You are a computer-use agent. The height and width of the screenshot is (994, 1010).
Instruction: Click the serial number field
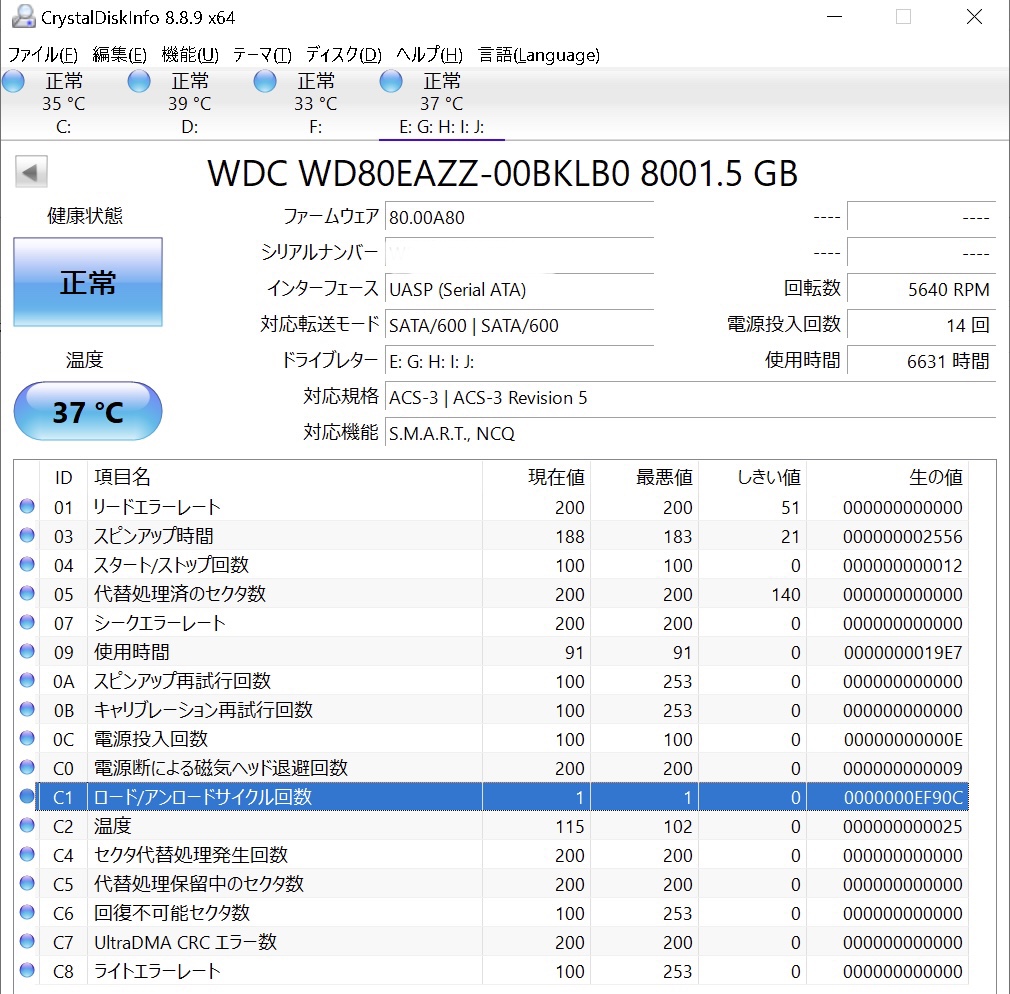click(519, 253)
